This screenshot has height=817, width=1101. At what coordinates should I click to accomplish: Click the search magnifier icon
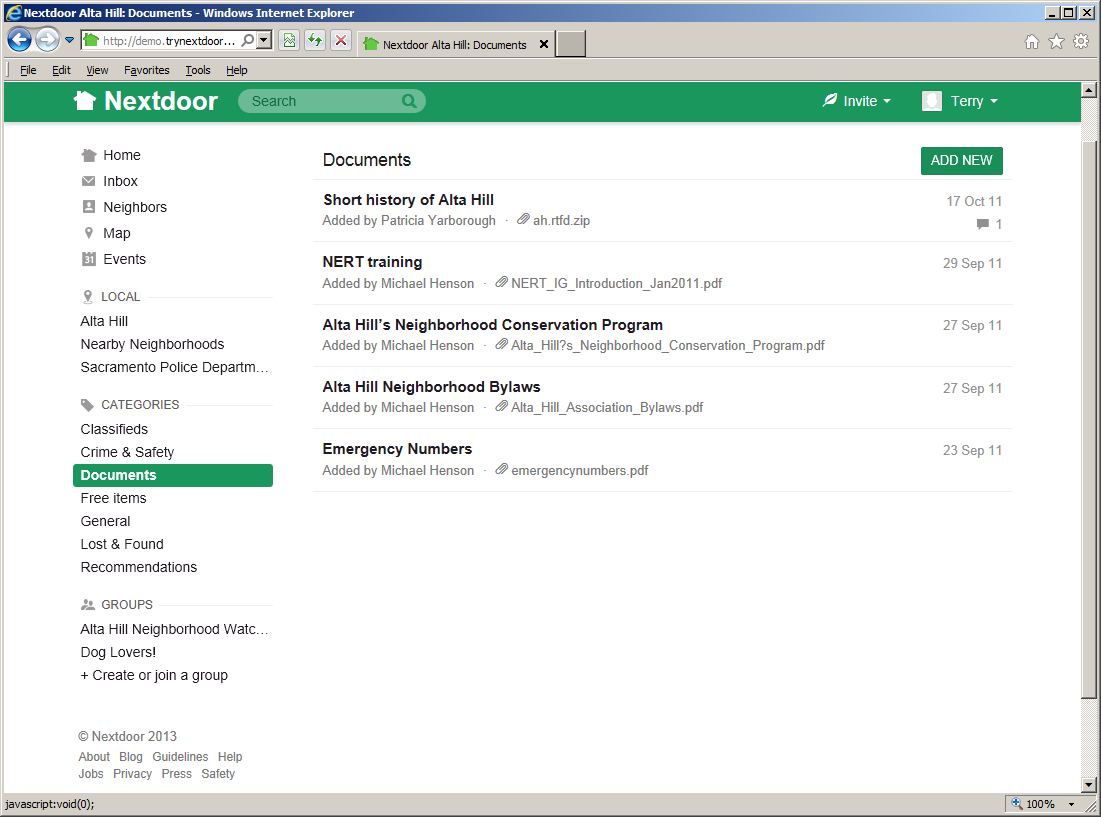(x=409, y=101)
